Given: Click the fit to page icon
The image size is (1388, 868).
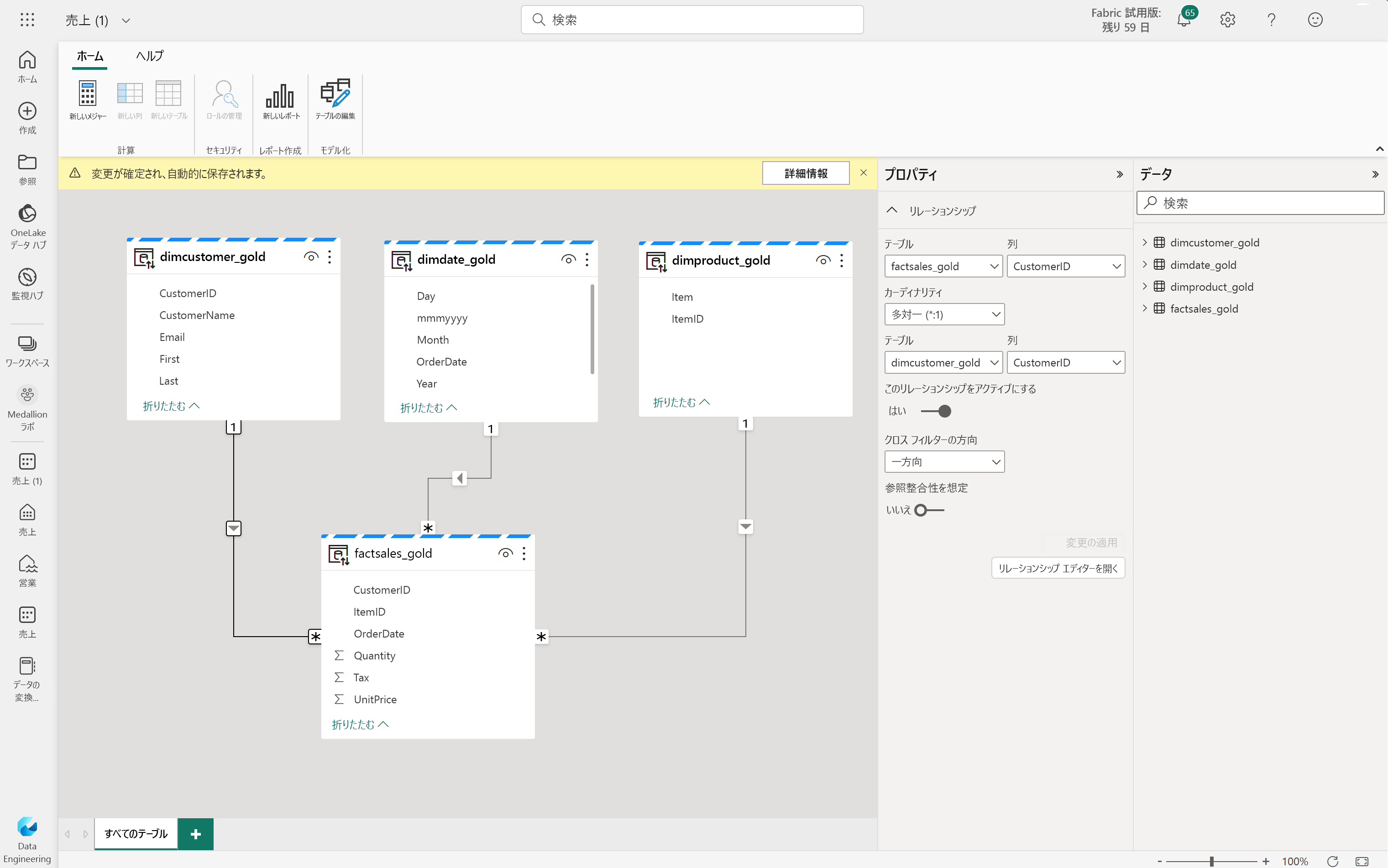Looking at the screenshot, I should [1362, 861].
